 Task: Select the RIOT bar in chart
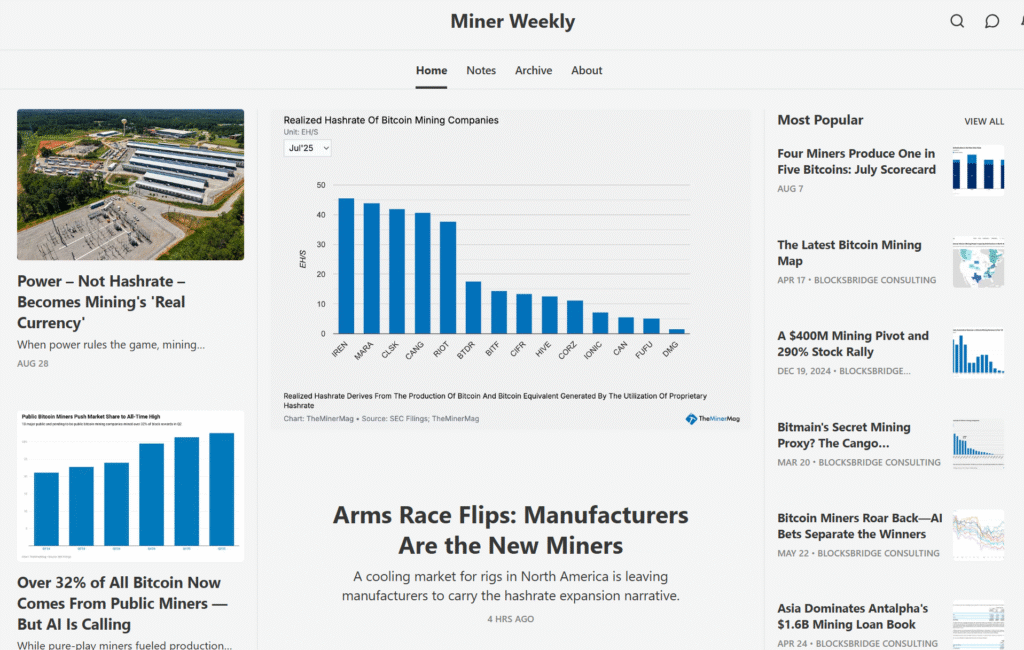pos(448,278)
